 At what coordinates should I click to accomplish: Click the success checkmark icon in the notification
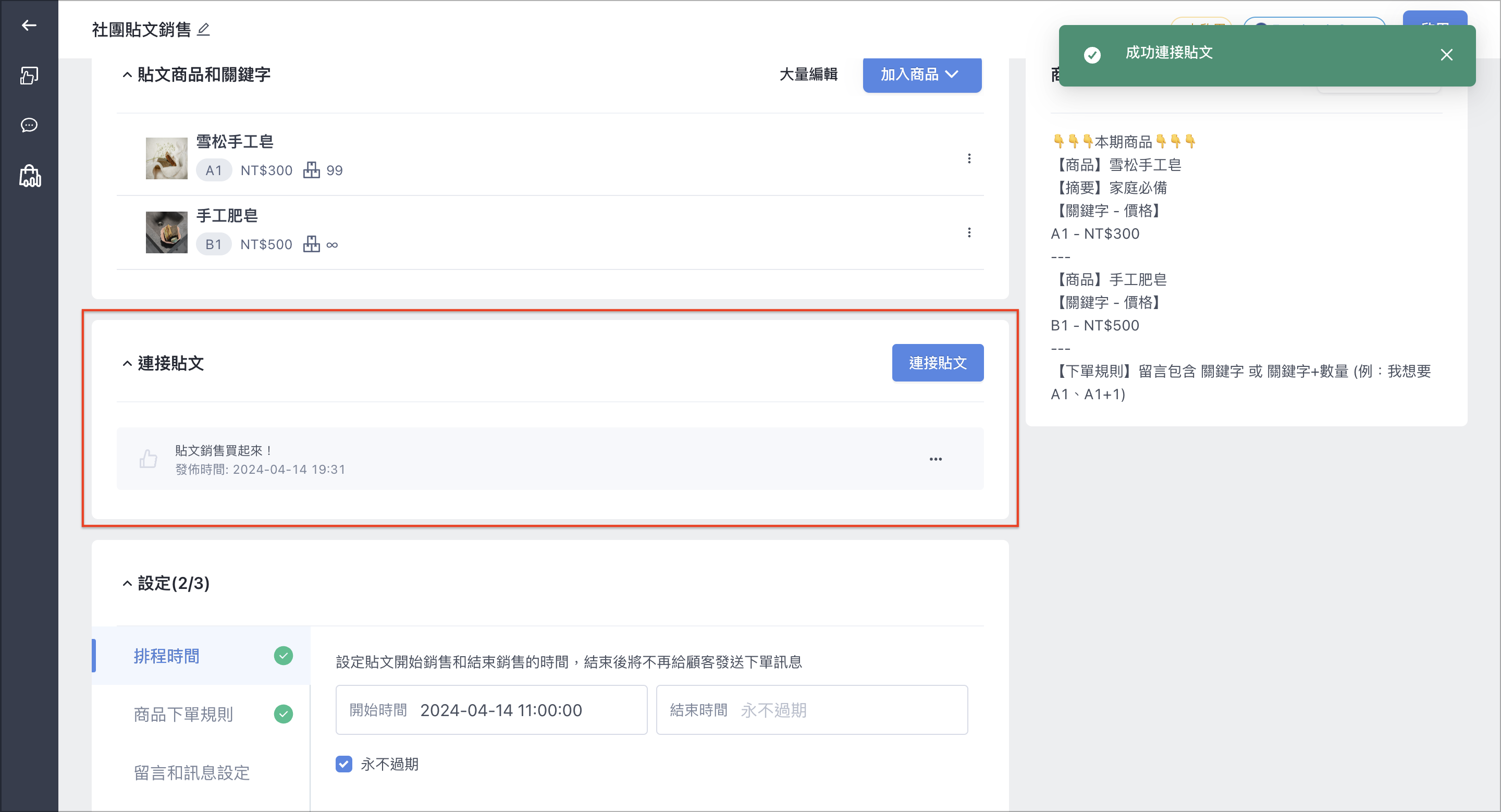(1092, 55)
